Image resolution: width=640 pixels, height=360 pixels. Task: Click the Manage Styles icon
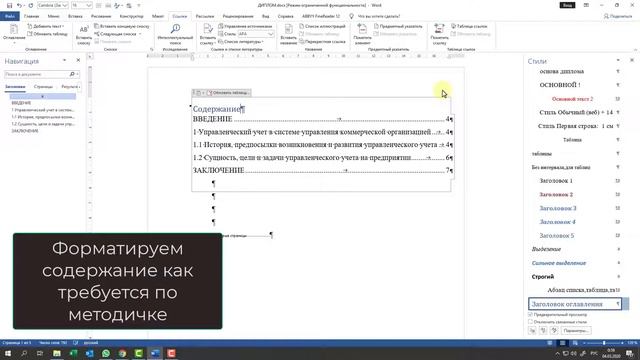tap(554, 330)
